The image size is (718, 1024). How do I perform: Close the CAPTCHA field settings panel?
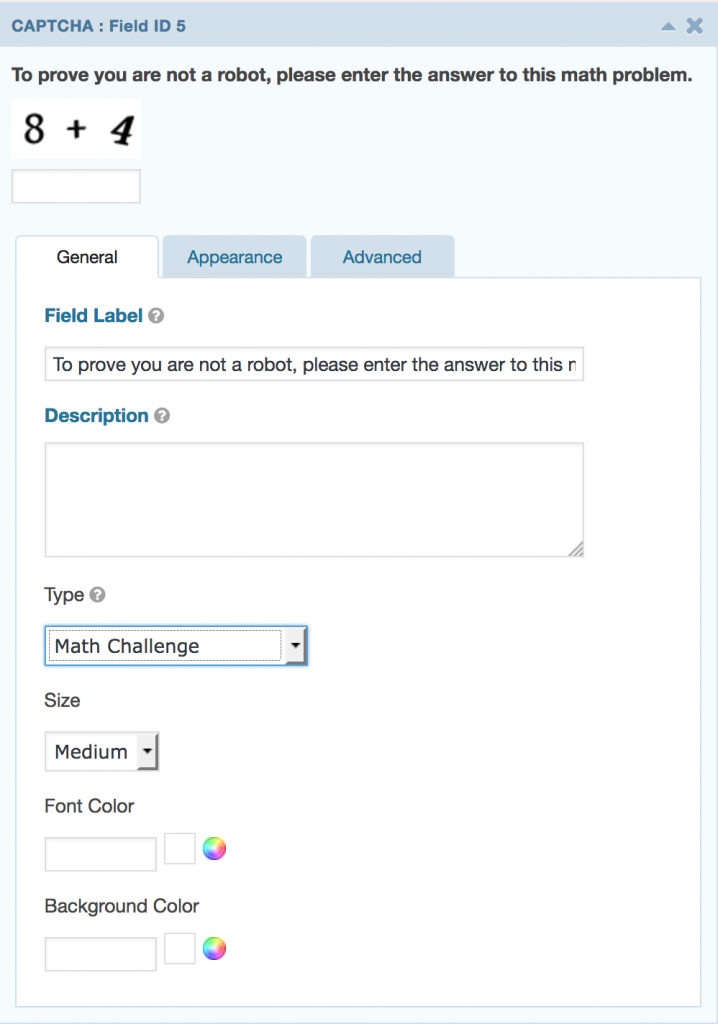[695, 26]
